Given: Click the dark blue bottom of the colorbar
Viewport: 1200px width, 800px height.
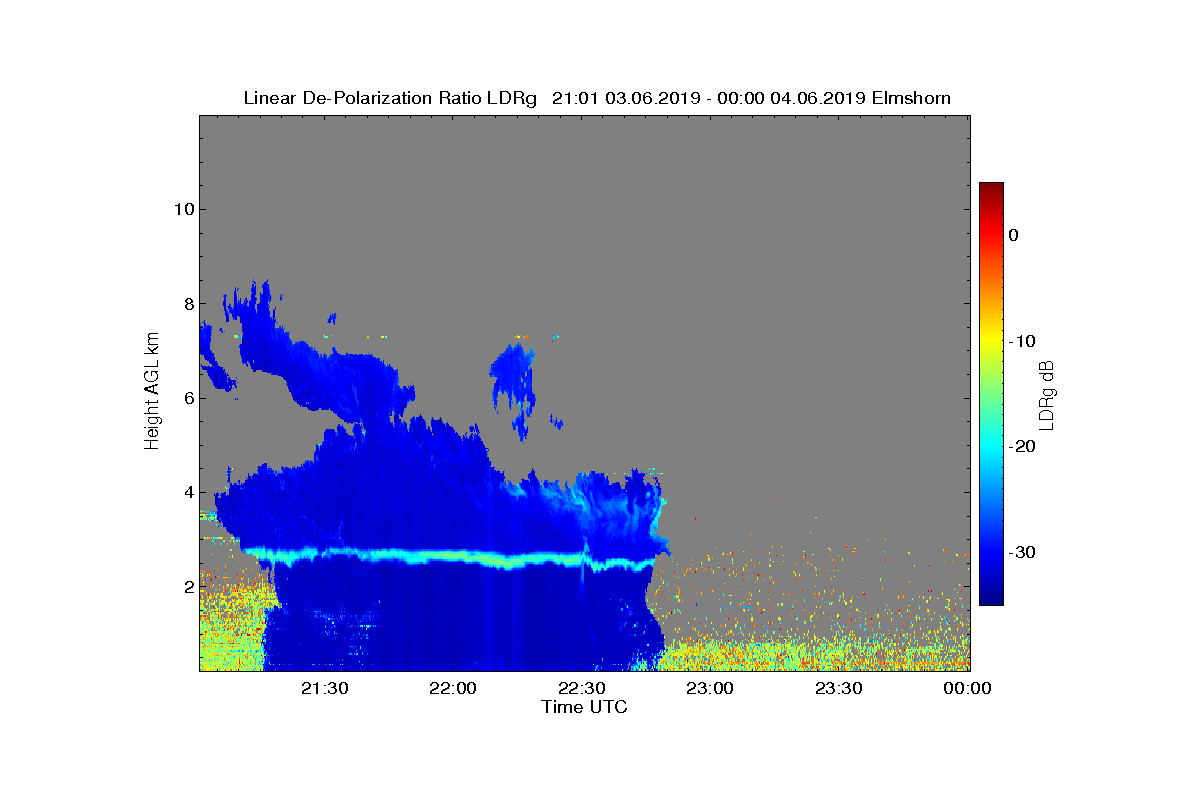Looking at the screenshot, I should (991, 596).
